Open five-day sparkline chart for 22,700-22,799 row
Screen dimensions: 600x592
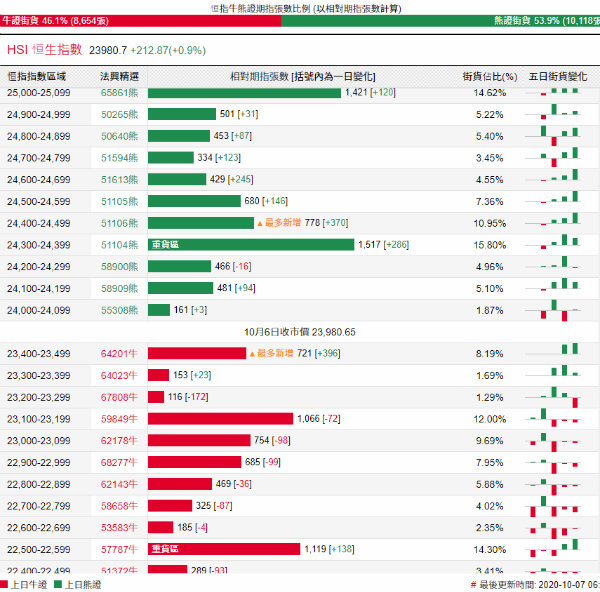pyautogui.click(x=553, y=506)
